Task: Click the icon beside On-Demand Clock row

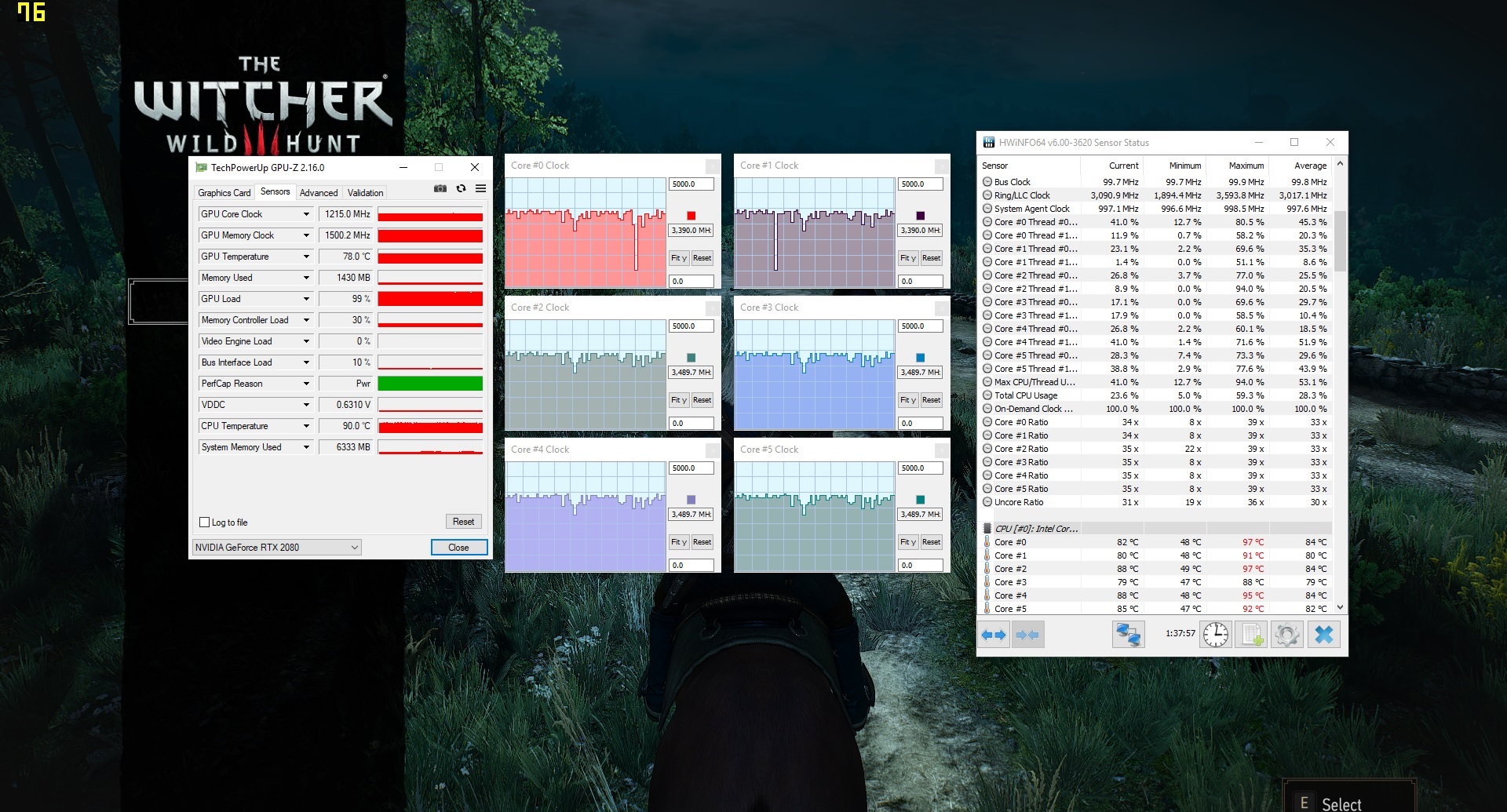Action: coord(987,409)
